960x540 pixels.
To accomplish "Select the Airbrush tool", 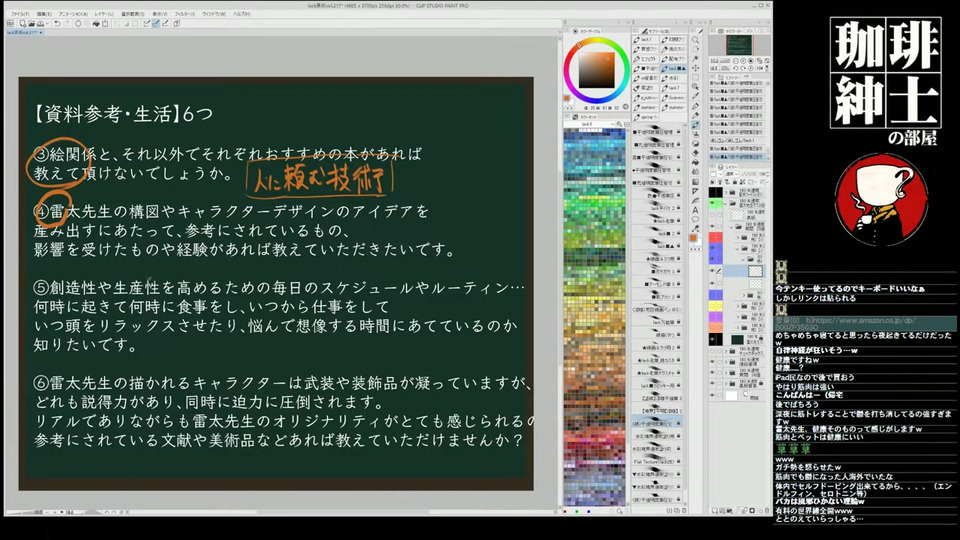I will 695,134.
